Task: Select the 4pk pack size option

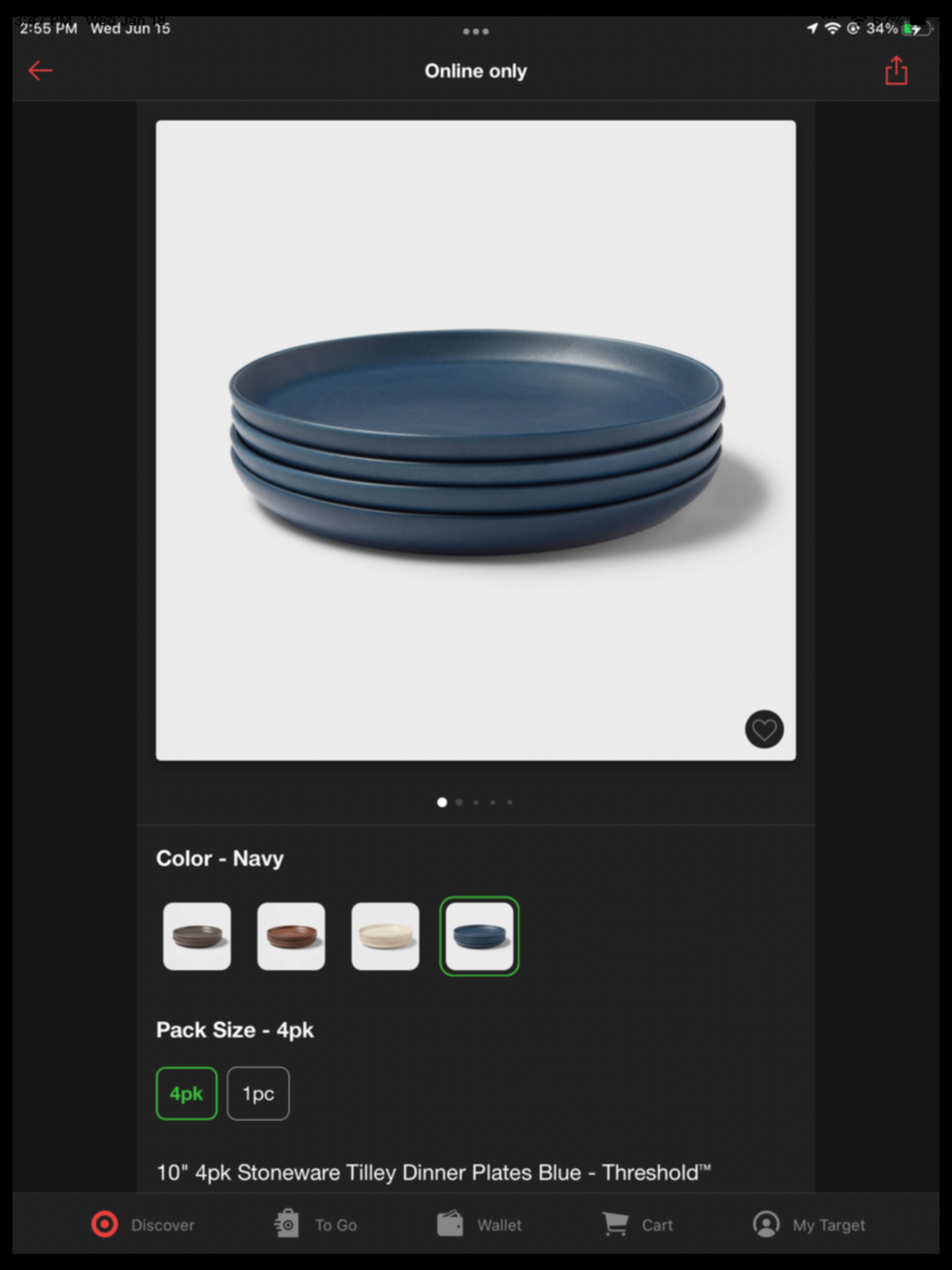Action: [186, 1094]
